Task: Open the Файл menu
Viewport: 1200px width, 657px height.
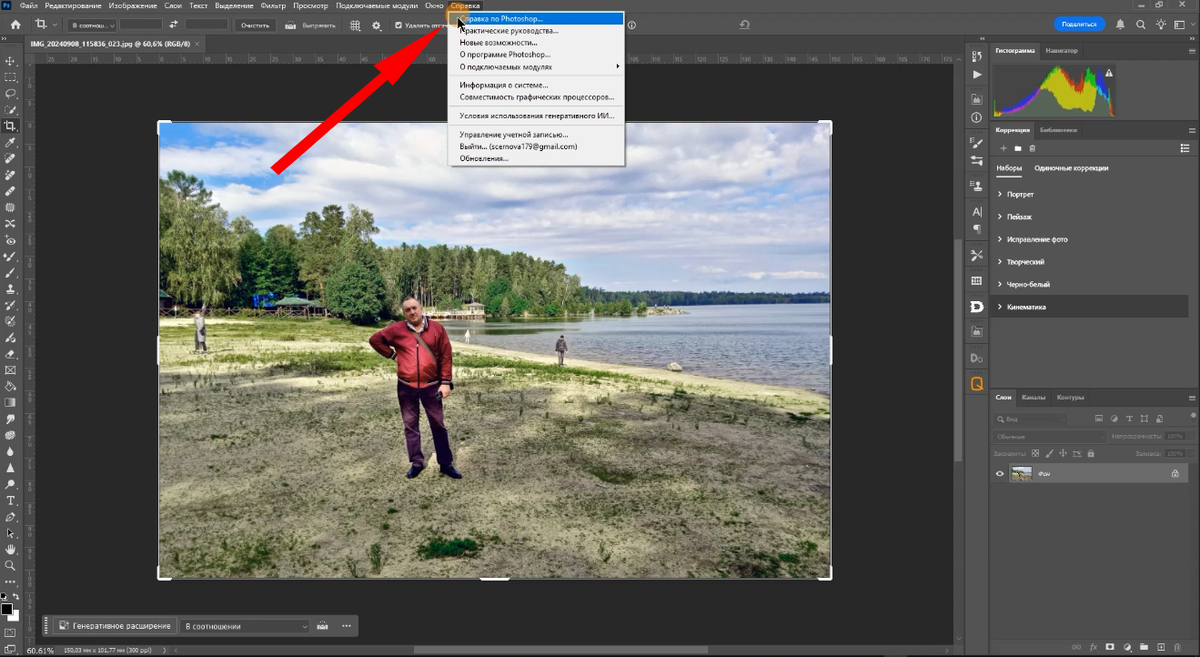Action: 28,6
